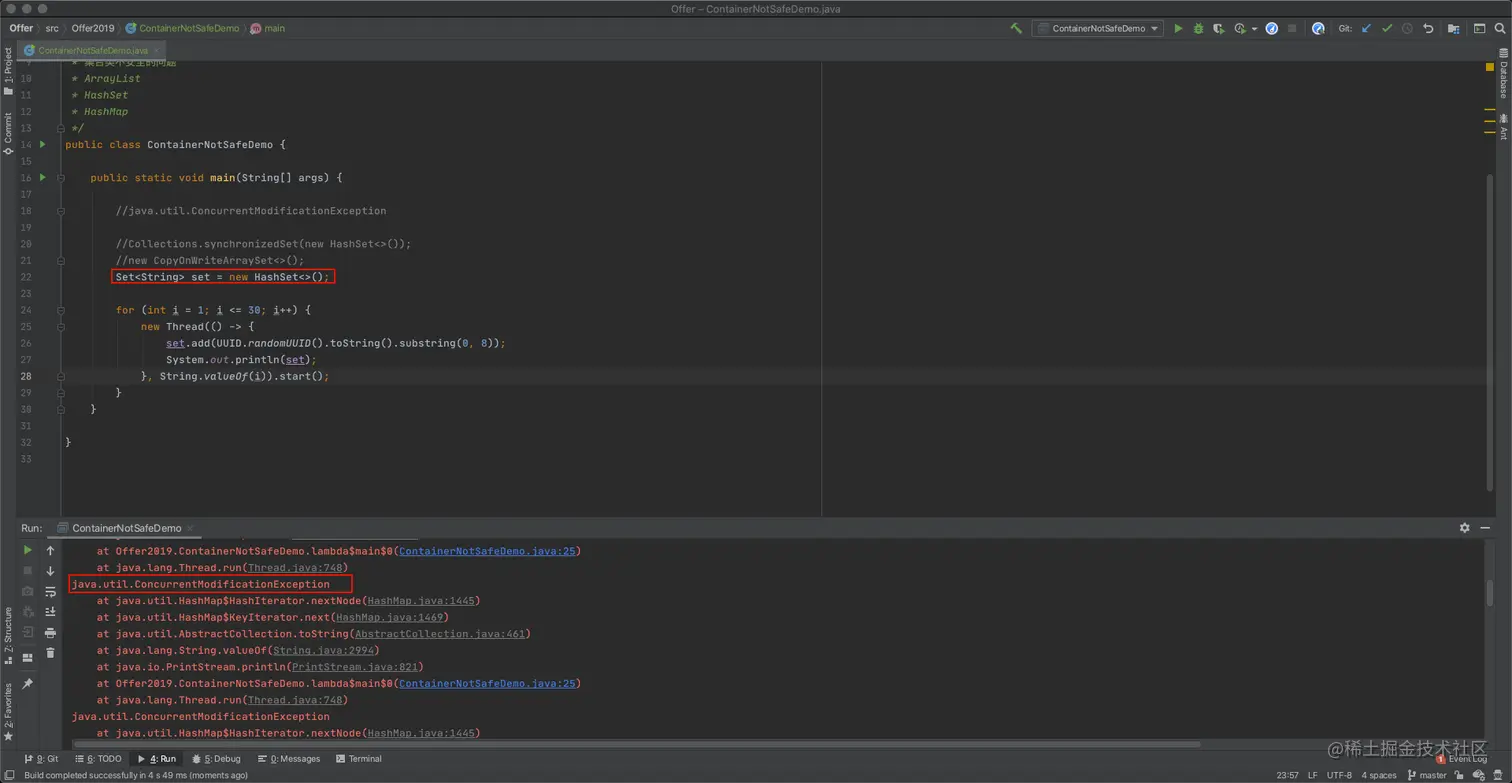The width and height of the screenshot is (1512, 783).
Task: Open the 0: Messages tool window
Action: pos(289,759)
